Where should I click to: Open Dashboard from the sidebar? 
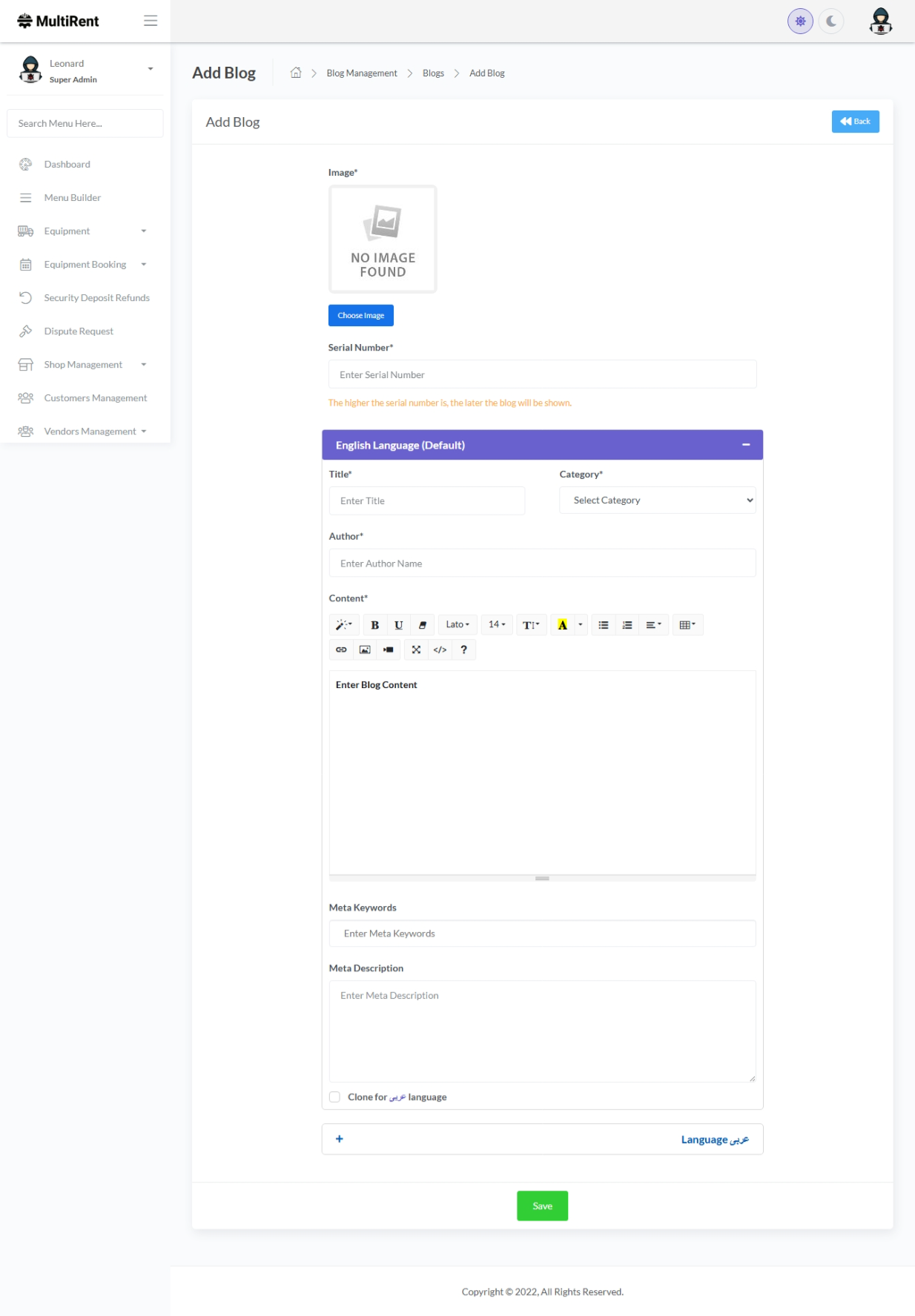point(67,165)
